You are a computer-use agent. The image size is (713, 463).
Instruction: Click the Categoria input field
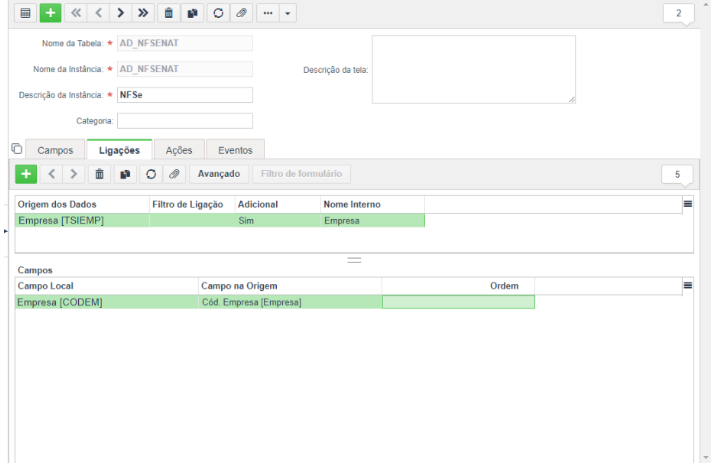[x=185, y=121]
